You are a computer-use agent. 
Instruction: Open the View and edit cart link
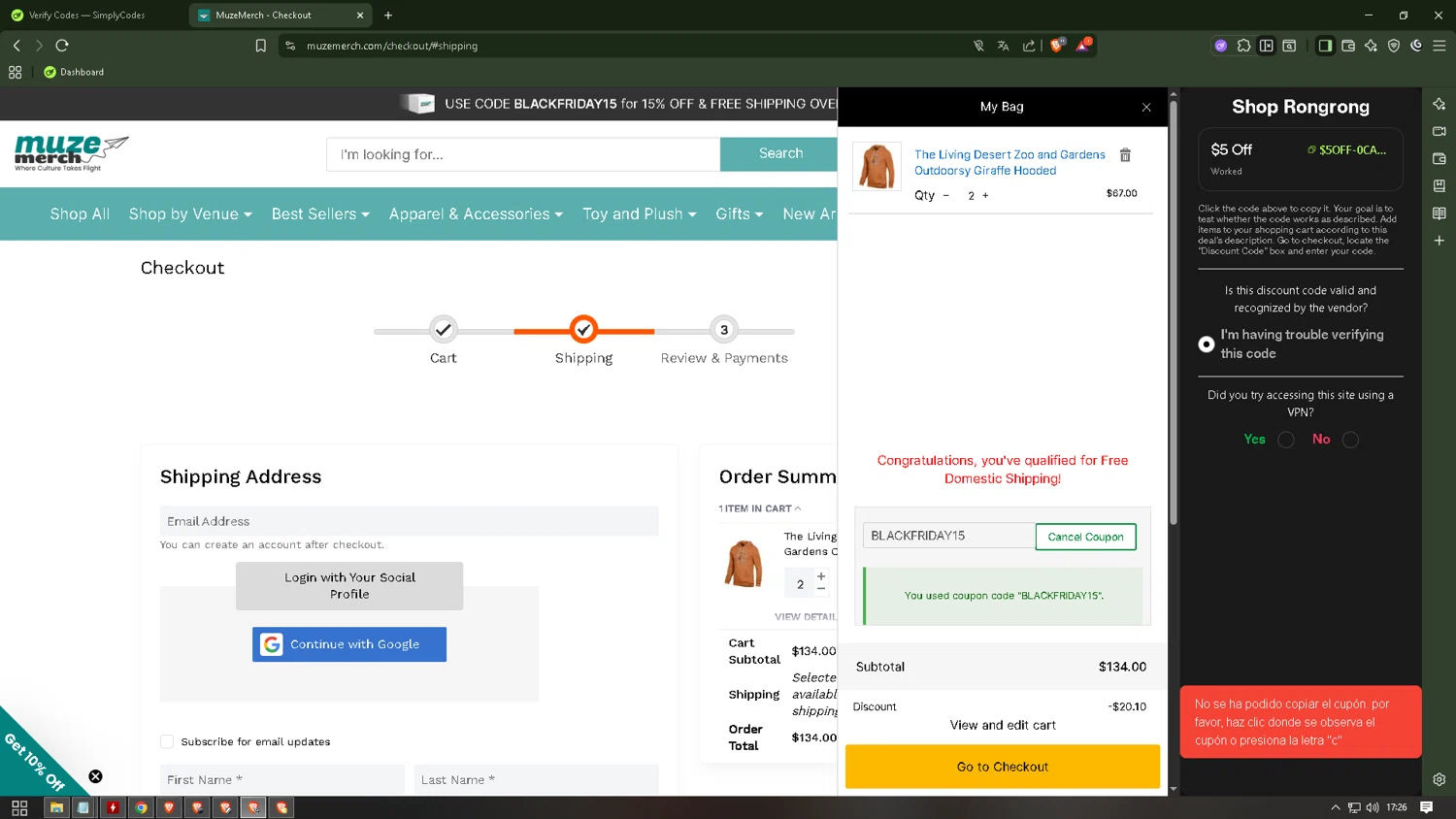coord(1003,725)
